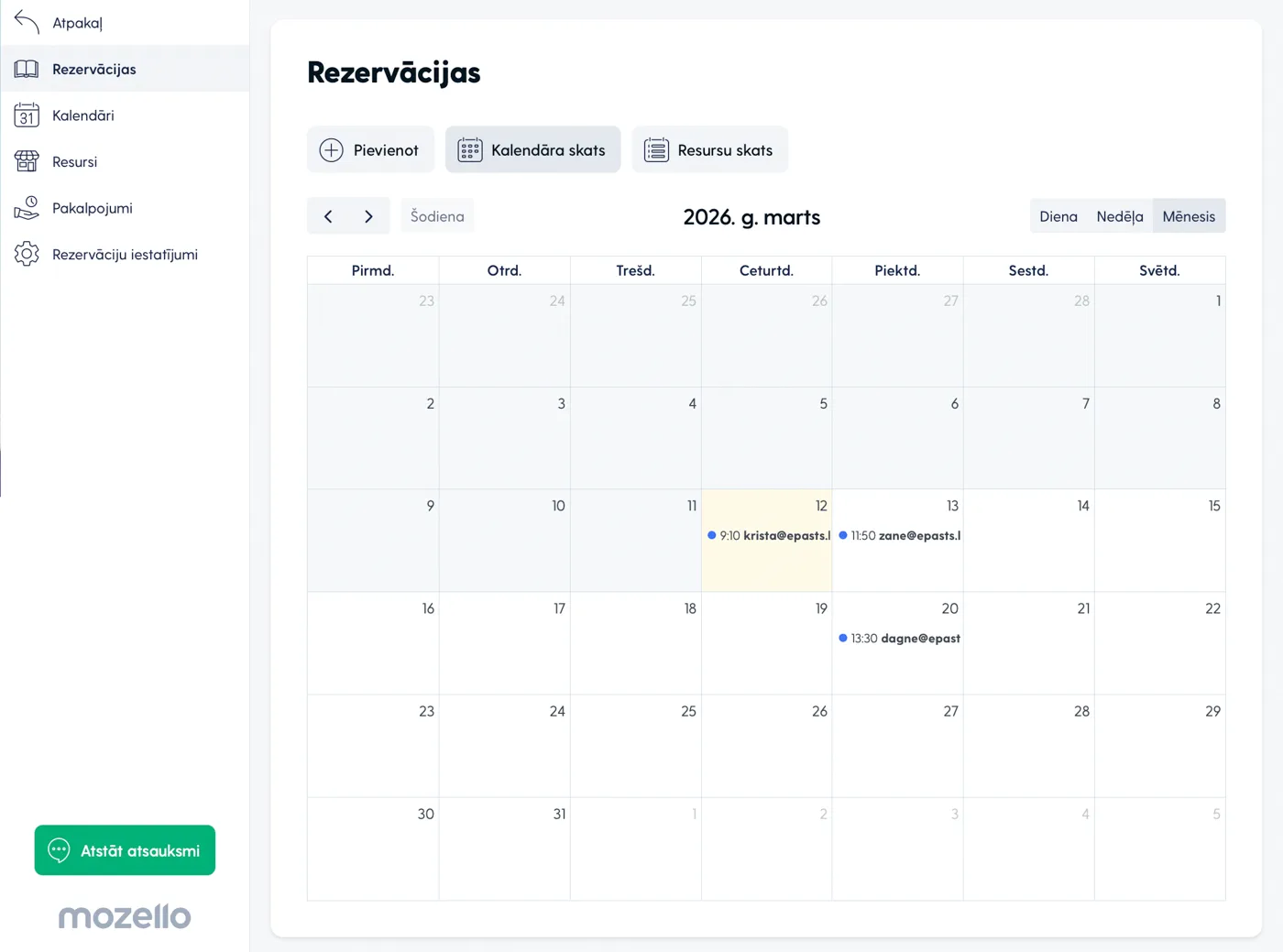This screenshot has width=1283, height=952.
Task: Select the Mēnesis view
Action: point(1188,216)
